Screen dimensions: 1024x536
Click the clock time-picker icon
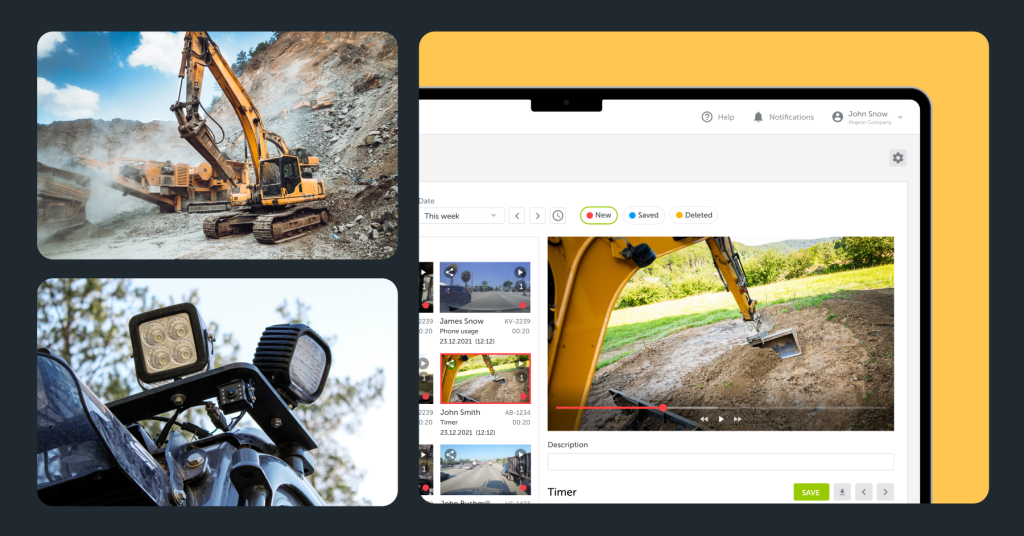558,215
